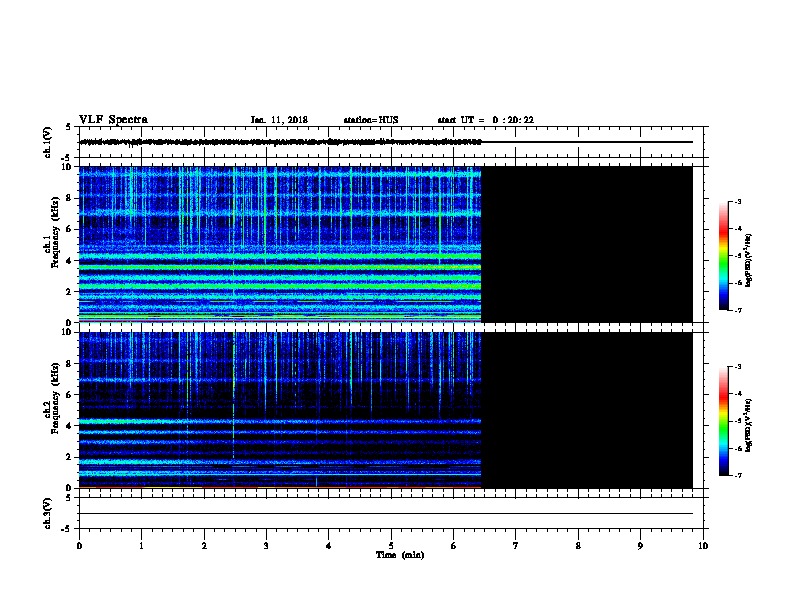Screen dimensions: 792x612
Task: Click the upper ch.1 PSD color bar
Action: 724,256
